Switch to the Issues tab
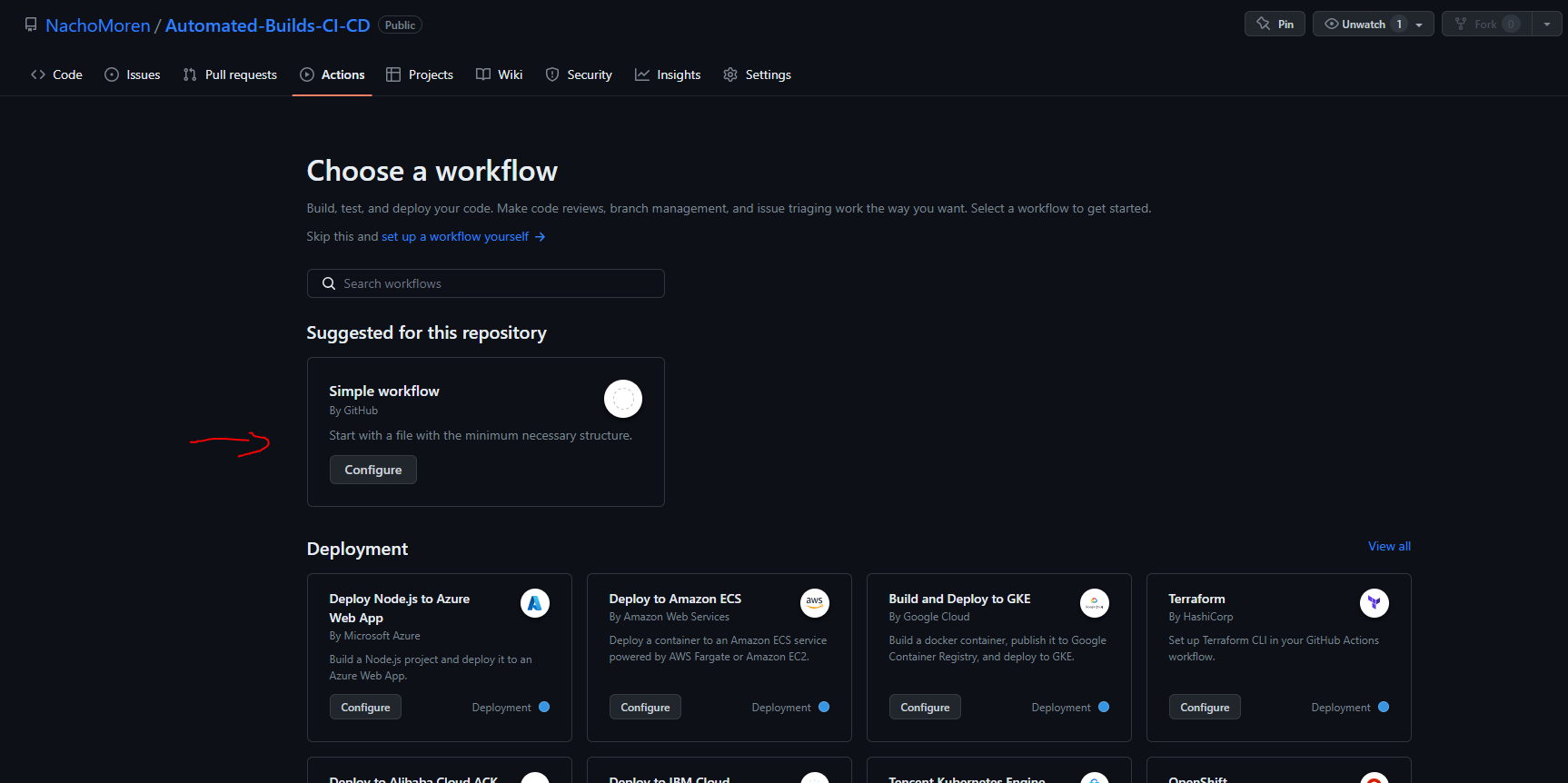1568x783 pixels. point(133,74)
